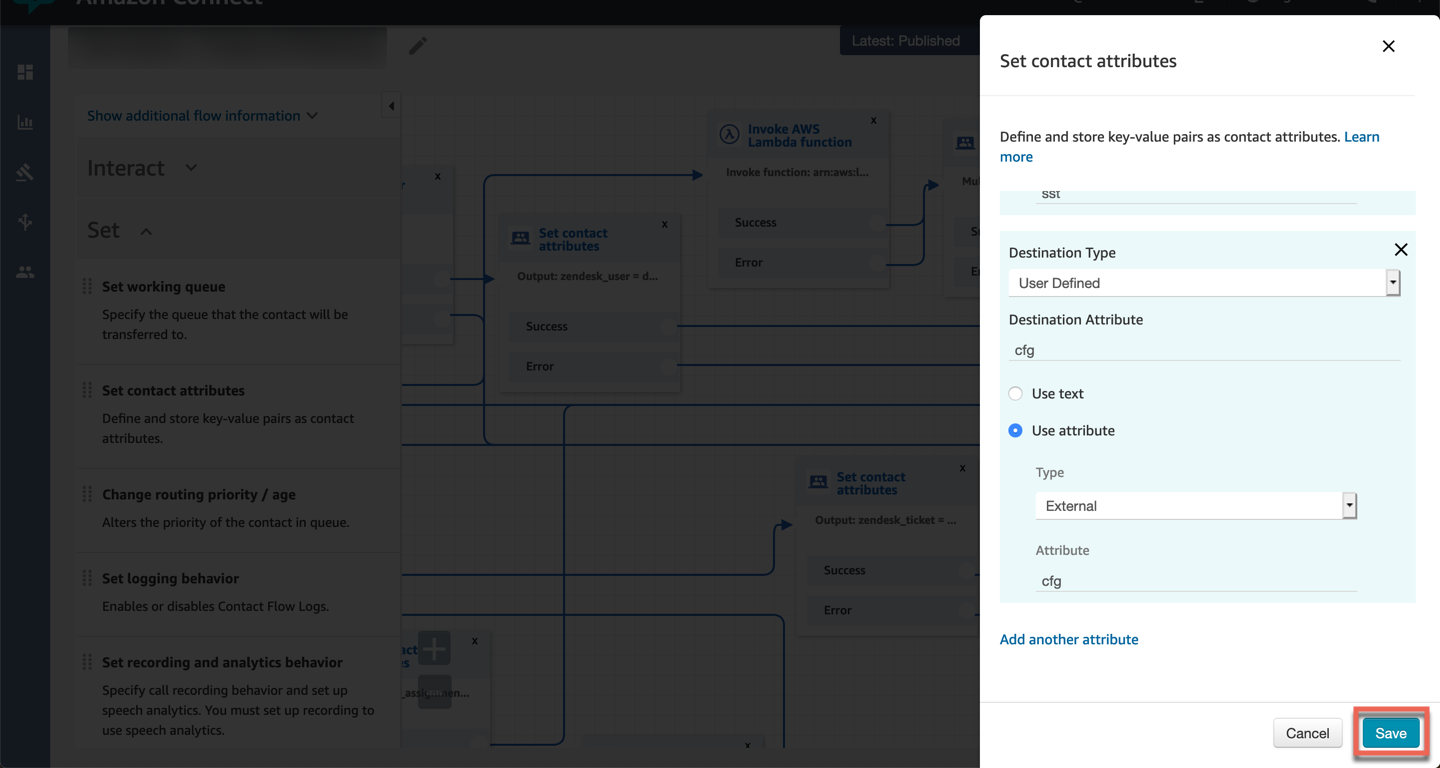The height and width of the screenshot is (768, 1440).
Task: Select the Use text radio button
Action: (1015, 394)
